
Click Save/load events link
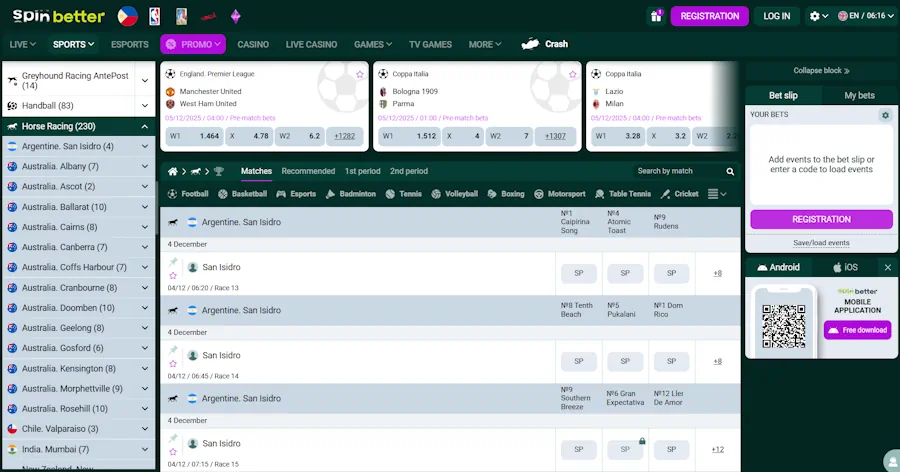pyautogui.click(x=821, y=243)
